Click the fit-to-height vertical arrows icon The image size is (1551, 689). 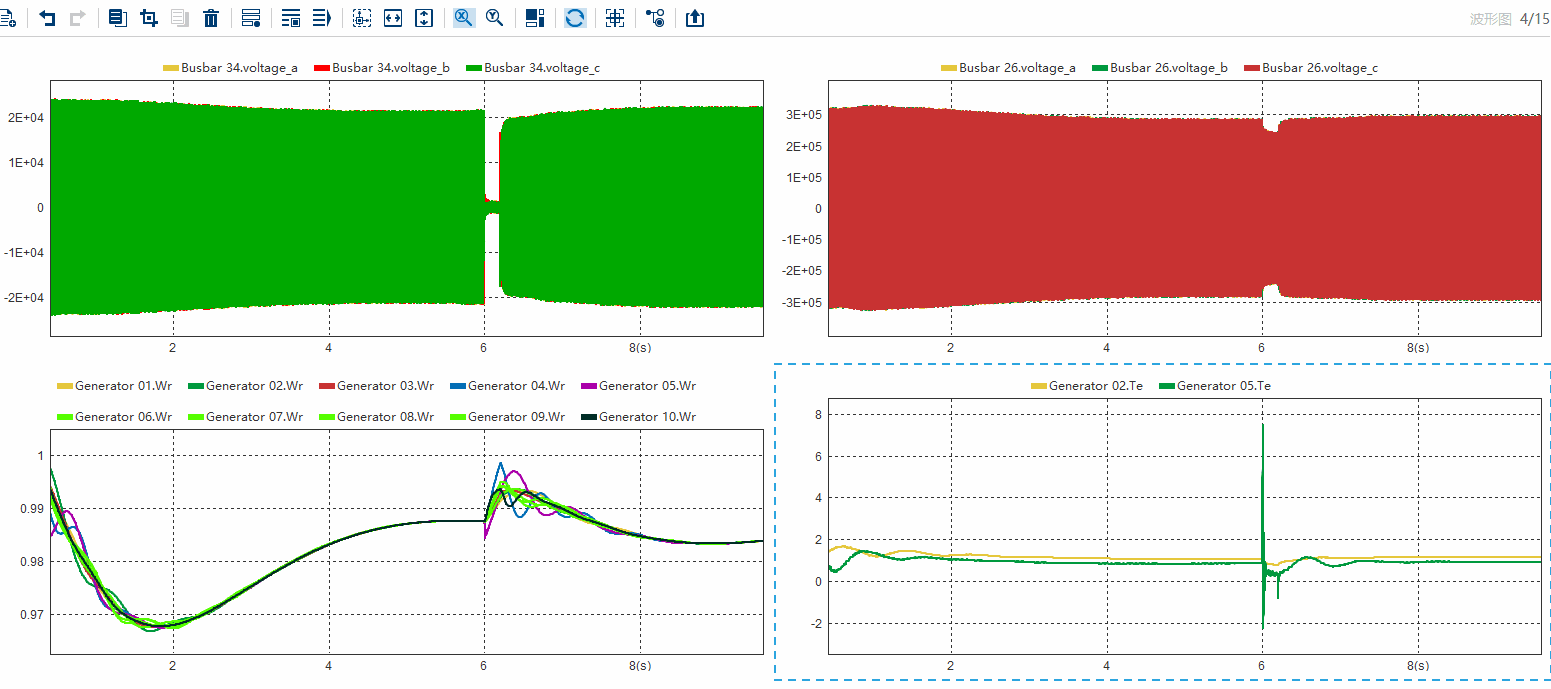424,18
